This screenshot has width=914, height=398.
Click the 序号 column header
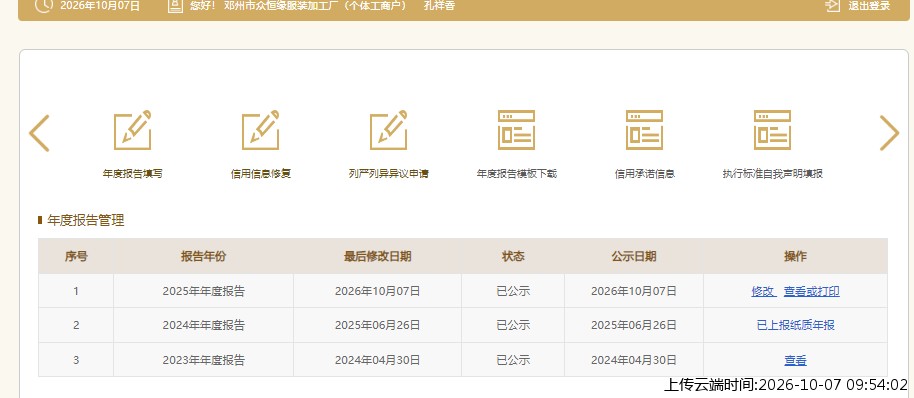pyautogui.click(x=76, y=256)
